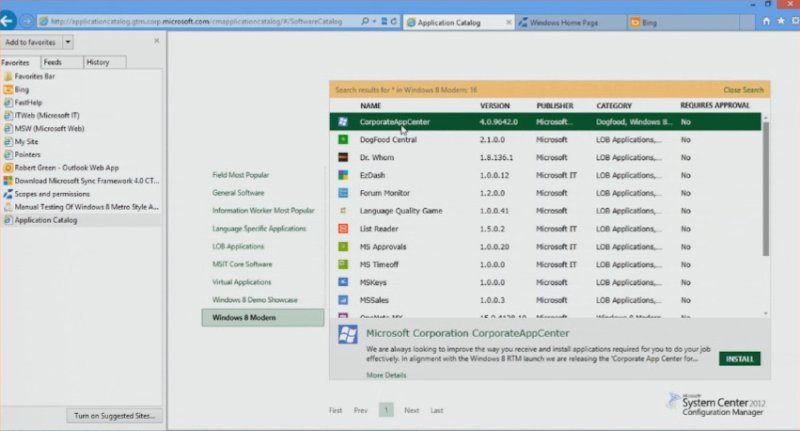The image size is (800, 431).
Task: Go to the Last results page
Action: click(437, 410)
